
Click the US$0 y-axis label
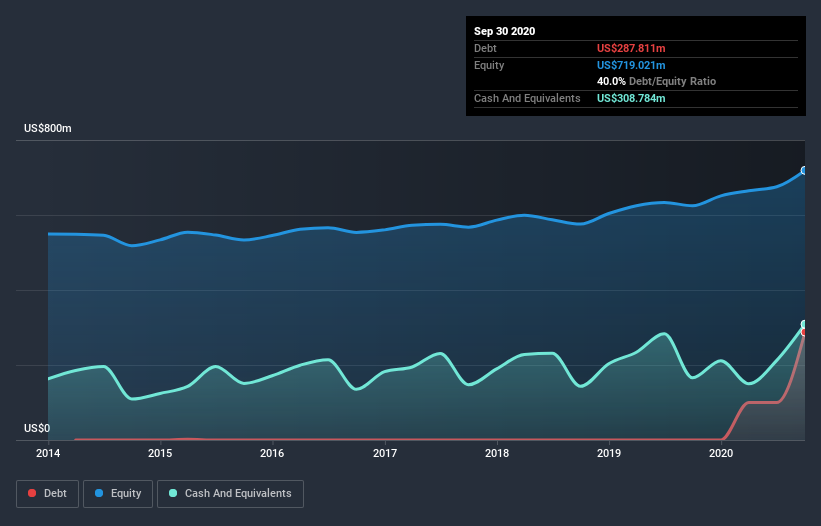tap(37, 428)
